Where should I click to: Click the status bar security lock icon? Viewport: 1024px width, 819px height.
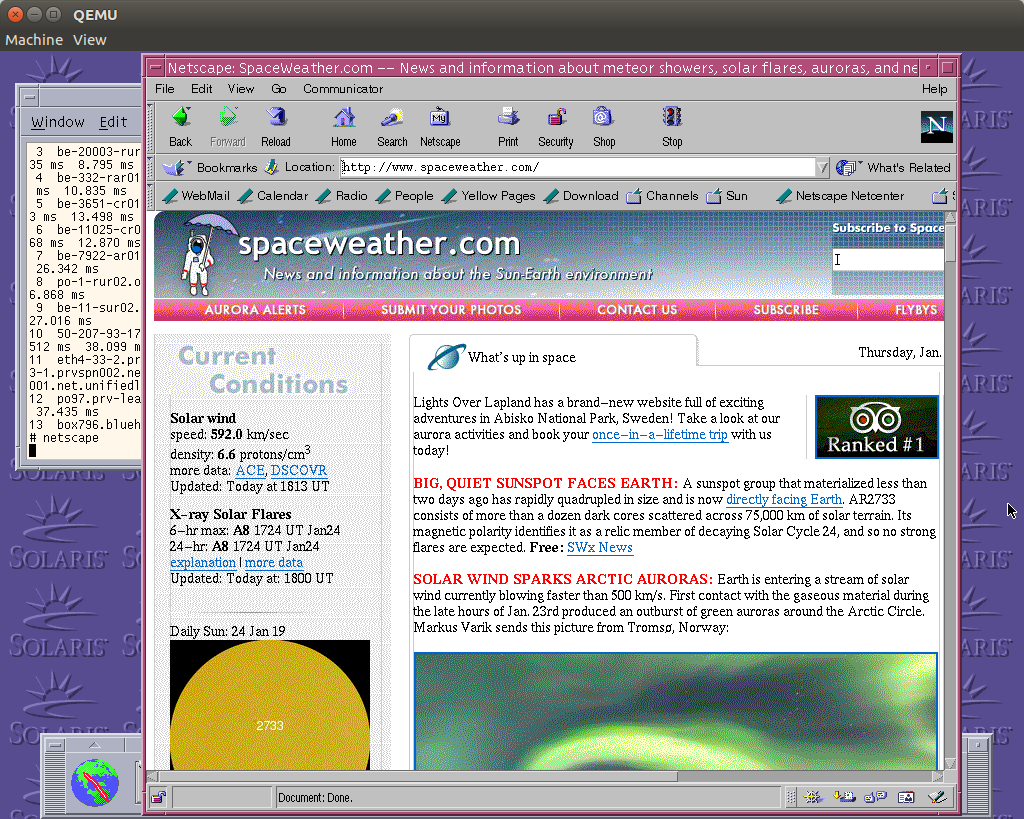pos(159,797)
